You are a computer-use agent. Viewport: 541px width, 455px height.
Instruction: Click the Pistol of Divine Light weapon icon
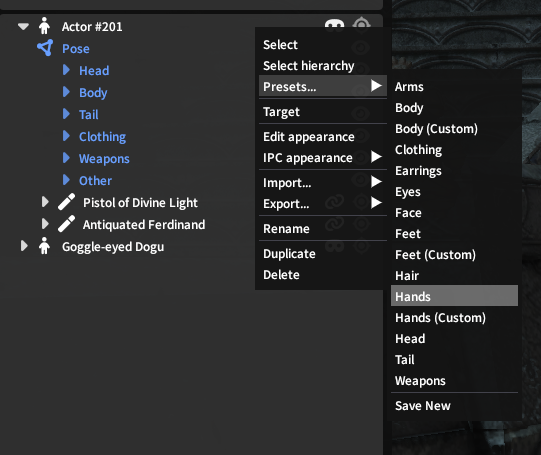(67, 202)
